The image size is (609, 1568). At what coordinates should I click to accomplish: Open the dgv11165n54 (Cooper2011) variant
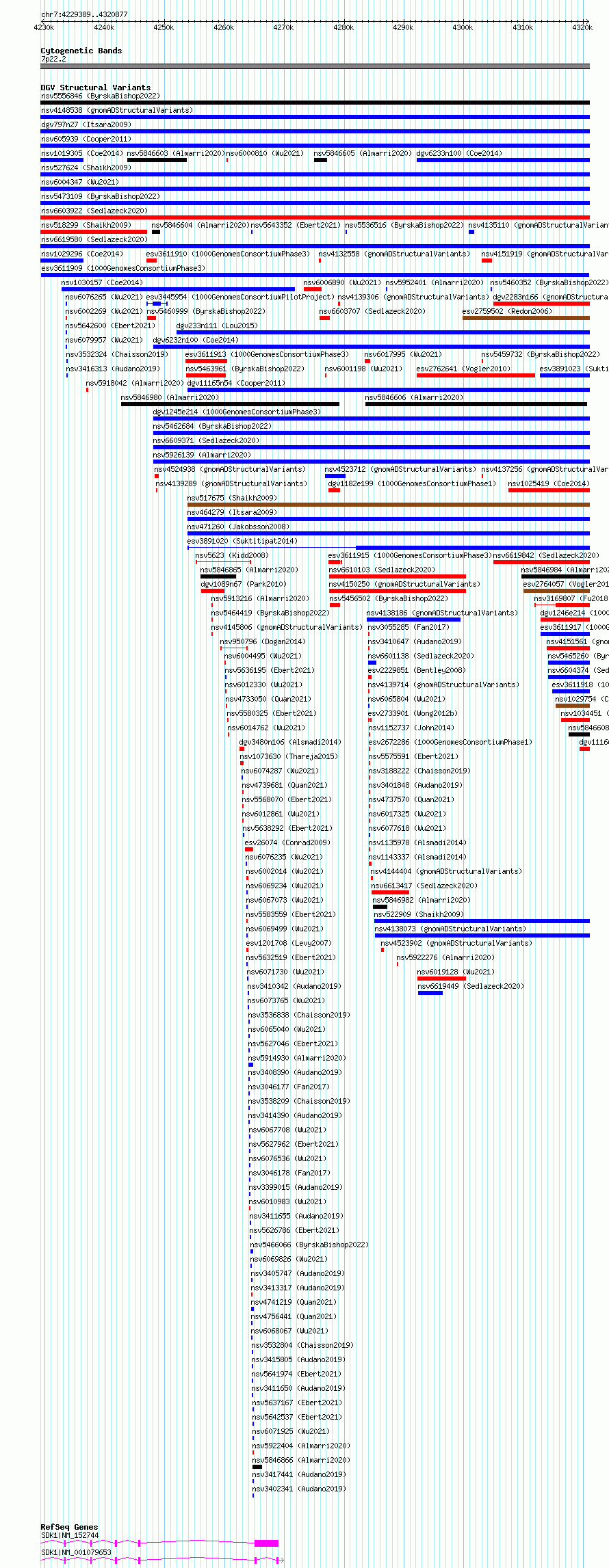tap(236, 384)
